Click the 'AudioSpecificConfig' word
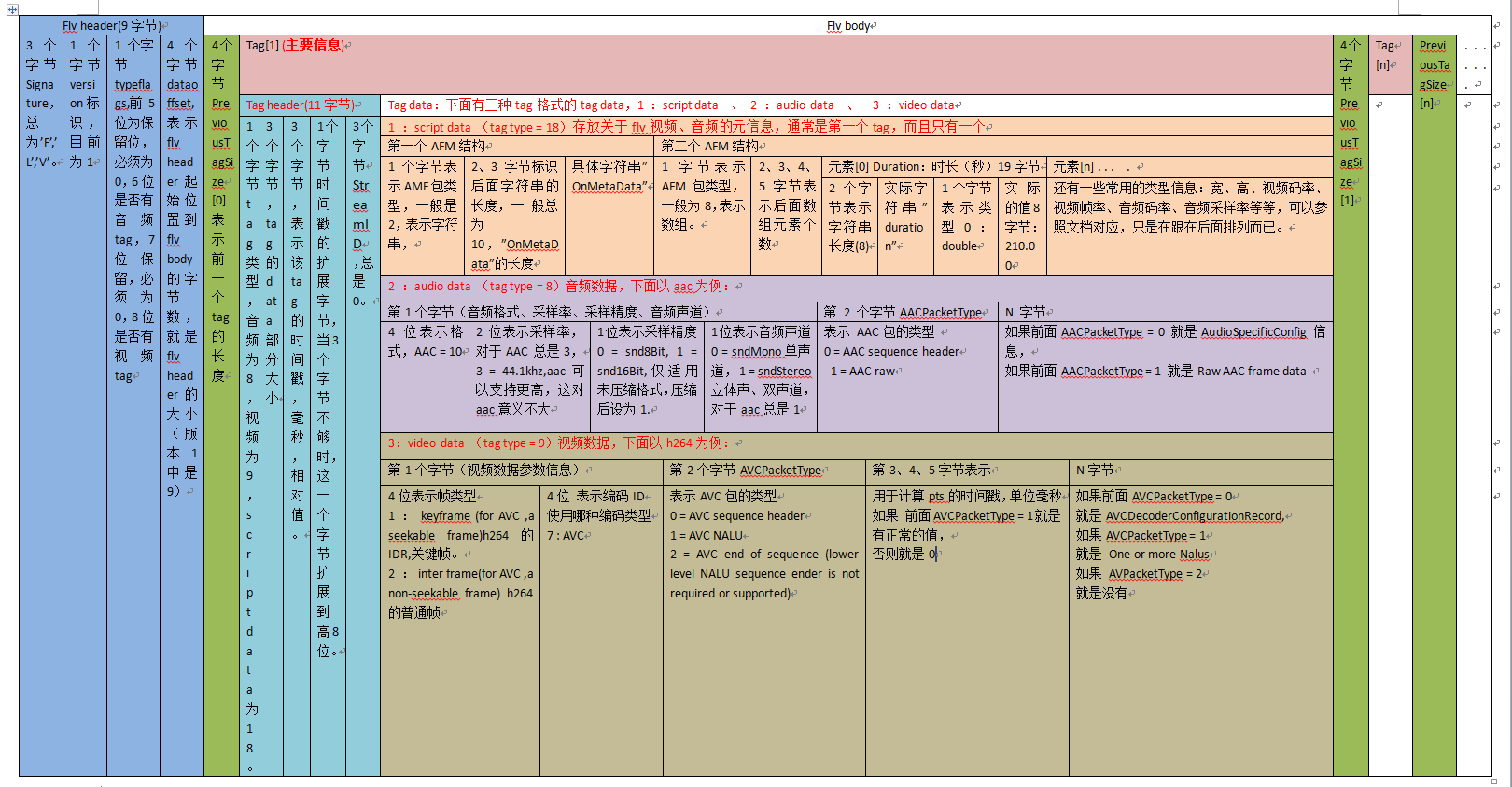This screenshot has height=787, width=1512. click(1253, 332)
